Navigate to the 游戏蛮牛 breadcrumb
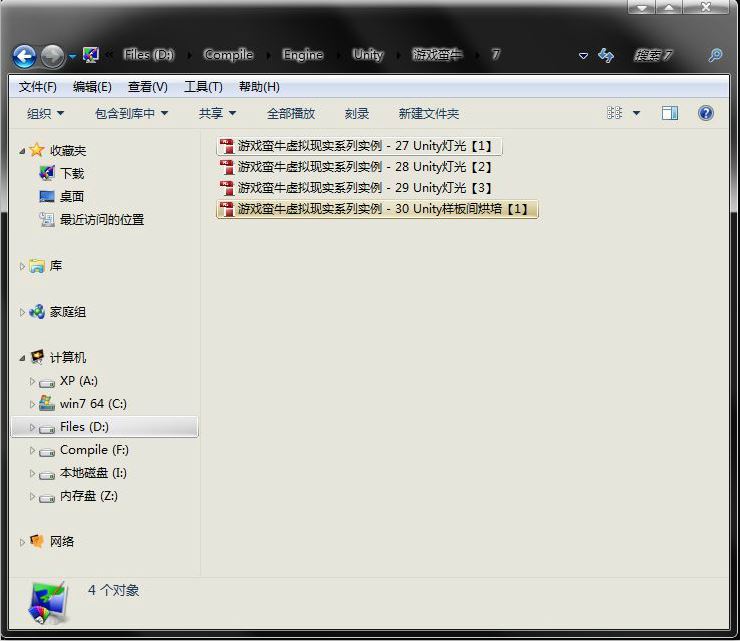The height and width of the screenshot is (641, 740). pyautogui.click(x=437, y=55)
